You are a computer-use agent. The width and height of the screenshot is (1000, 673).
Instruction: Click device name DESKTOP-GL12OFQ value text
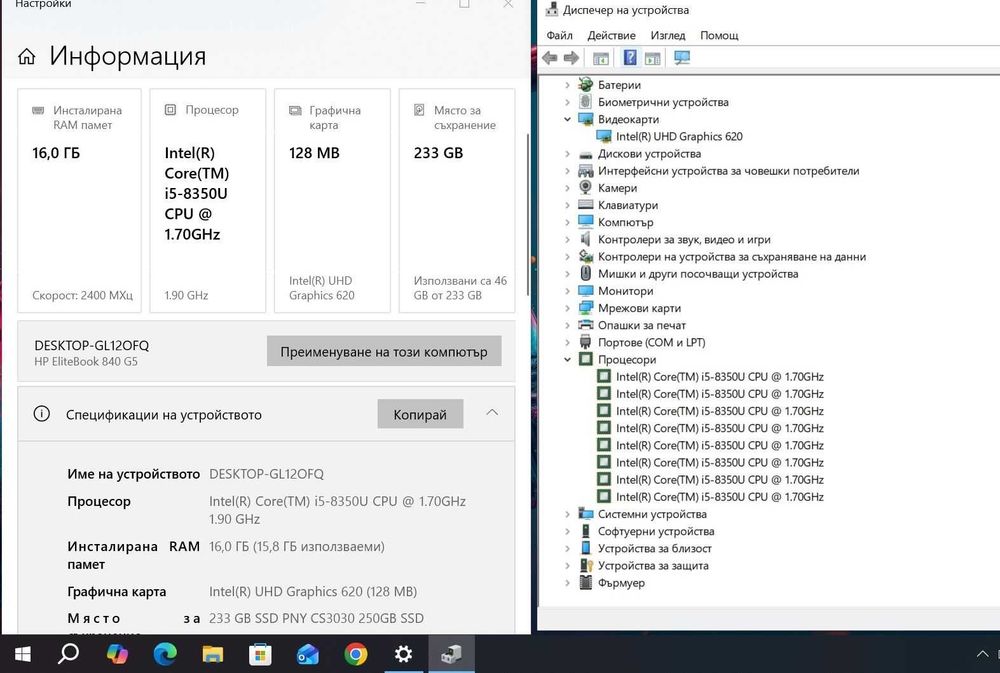click(x=267, y=475)
